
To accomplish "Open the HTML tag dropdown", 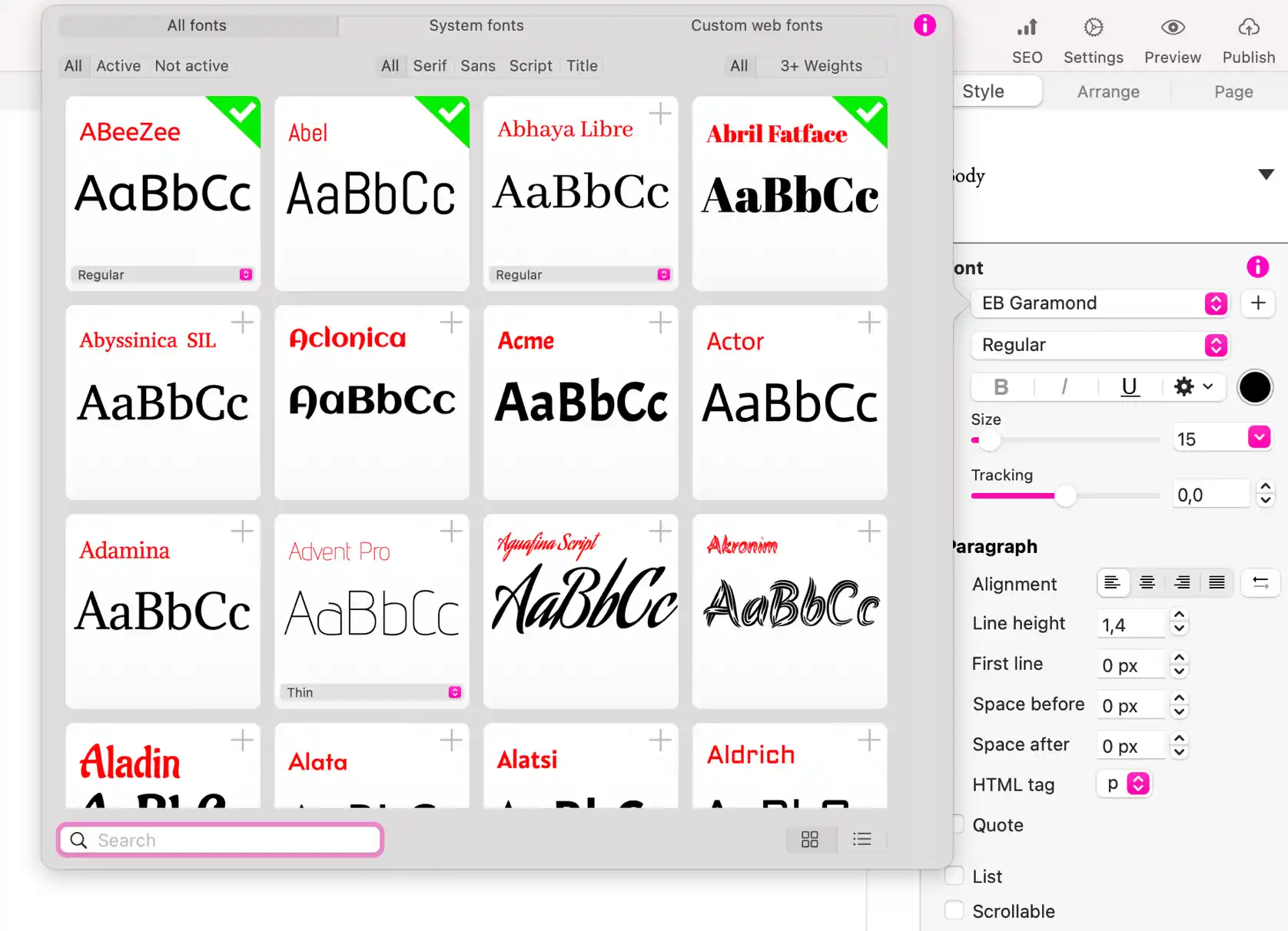I will pyautogui.click(x=1137, y=784).
